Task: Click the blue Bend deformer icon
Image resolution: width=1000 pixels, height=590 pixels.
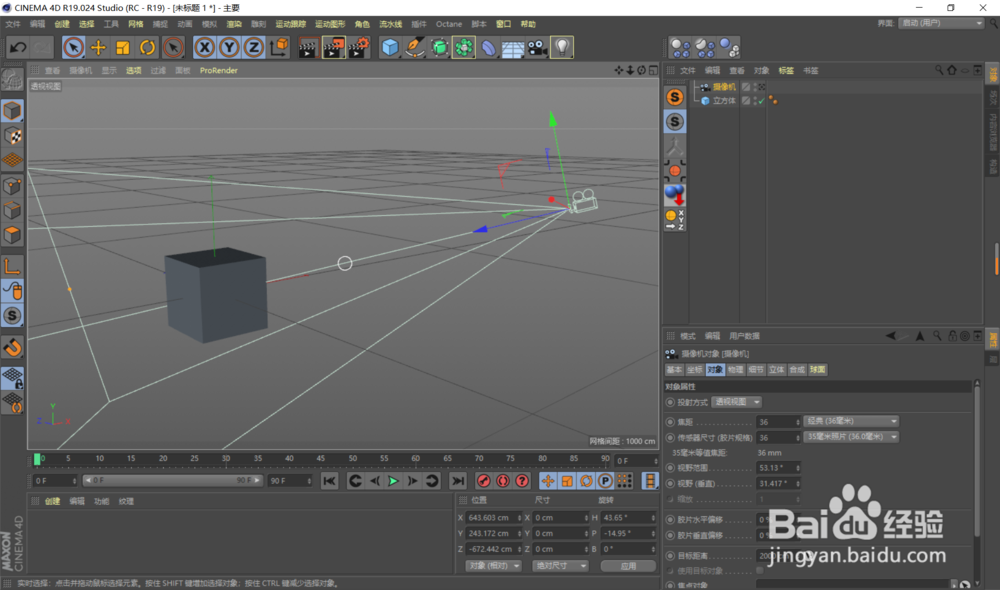Action: click(x=489, y=48)
